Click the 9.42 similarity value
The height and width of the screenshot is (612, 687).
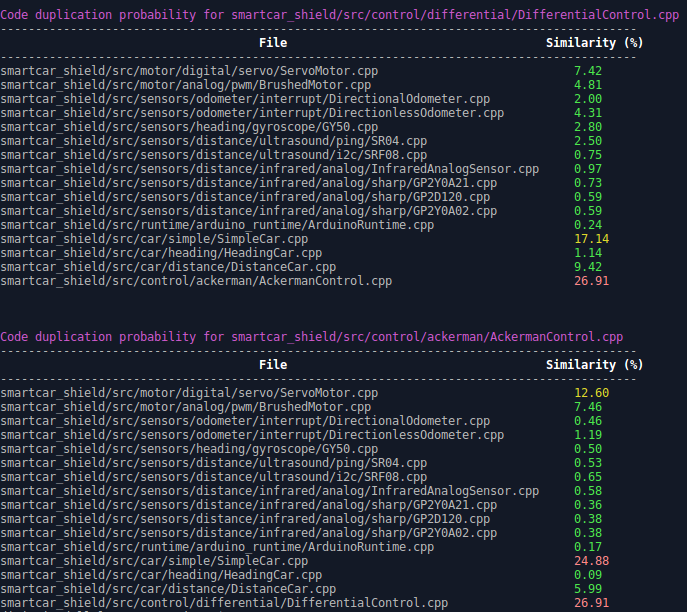coord(588,267)
